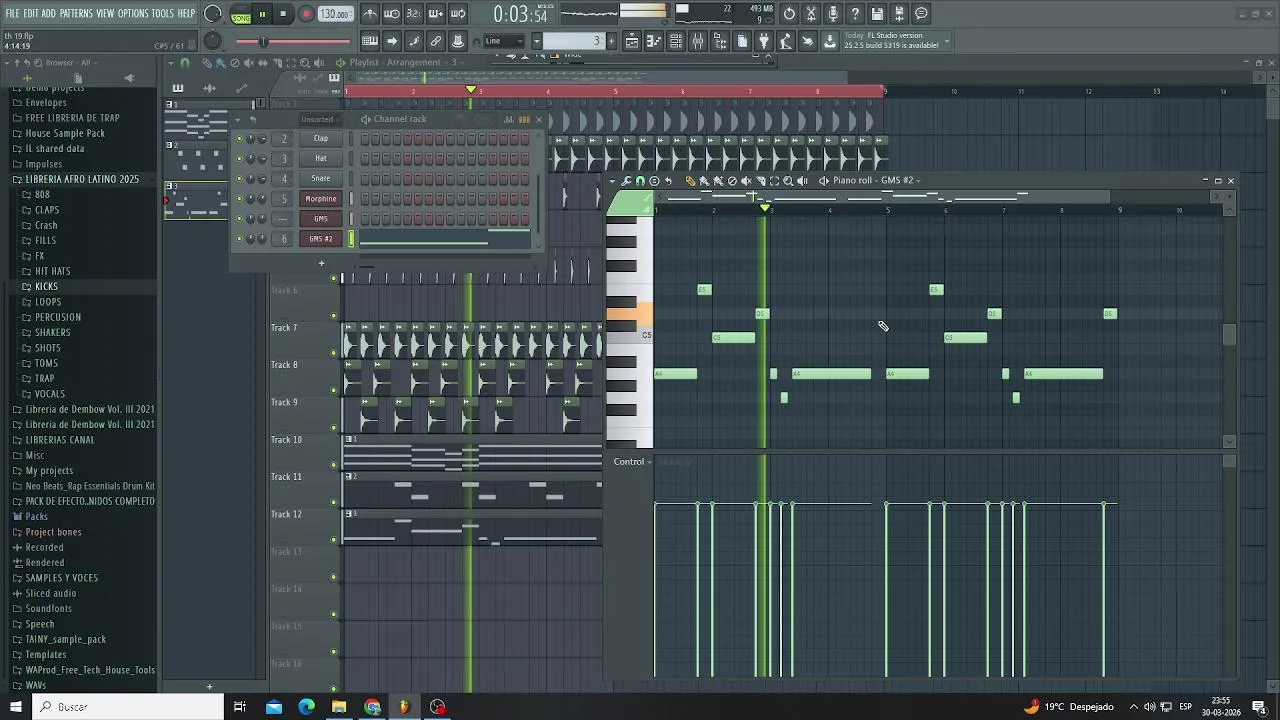Toggle the metronome icon
Screen dimensions: 1280x720
(x=370, y=14)
